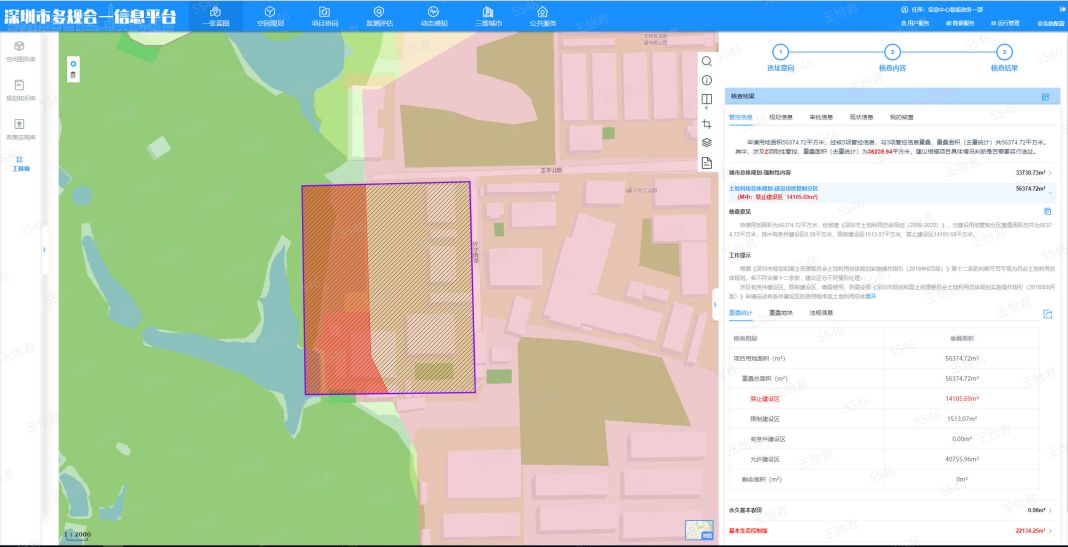The height and width of the screenshot is (547, 1068).
Task: Open the map layers stack icon
Action: [706, 142]
